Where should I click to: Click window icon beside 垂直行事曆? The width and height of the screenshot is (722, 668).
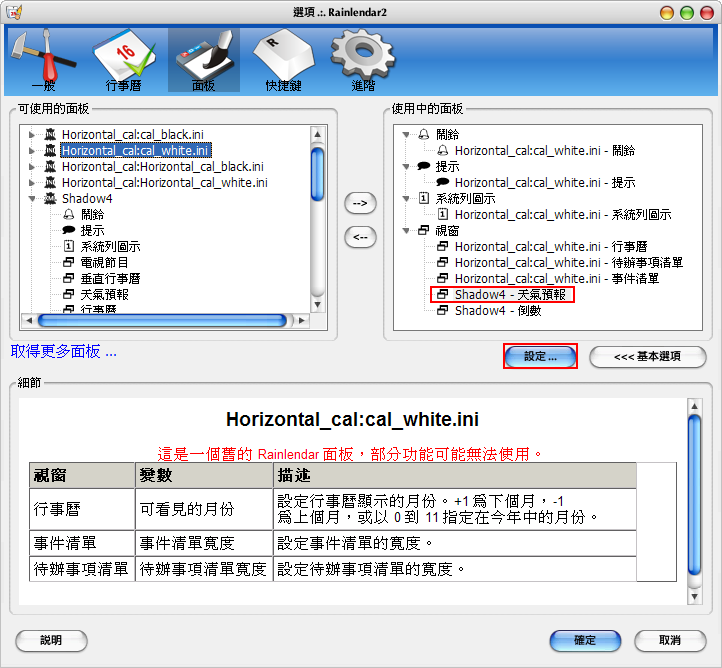(x=69, y=279)
